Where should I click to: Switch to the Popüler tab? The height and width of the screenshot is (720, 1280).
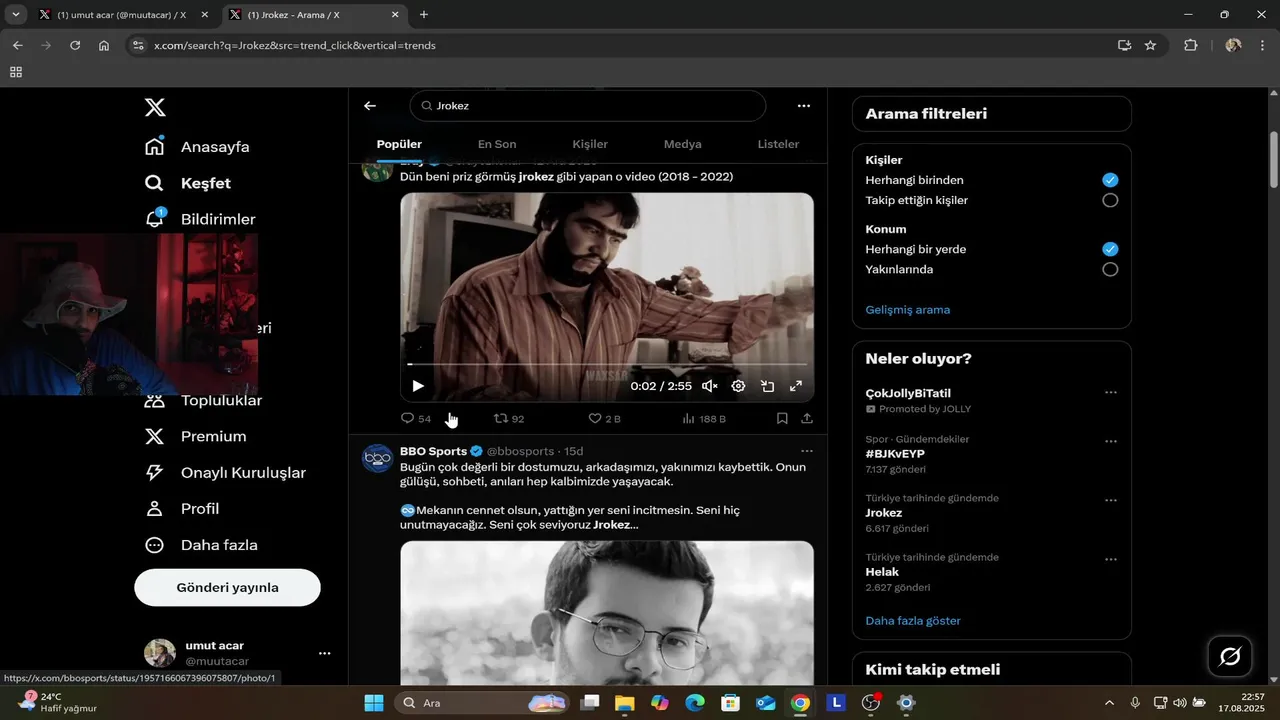click(399, 144)
